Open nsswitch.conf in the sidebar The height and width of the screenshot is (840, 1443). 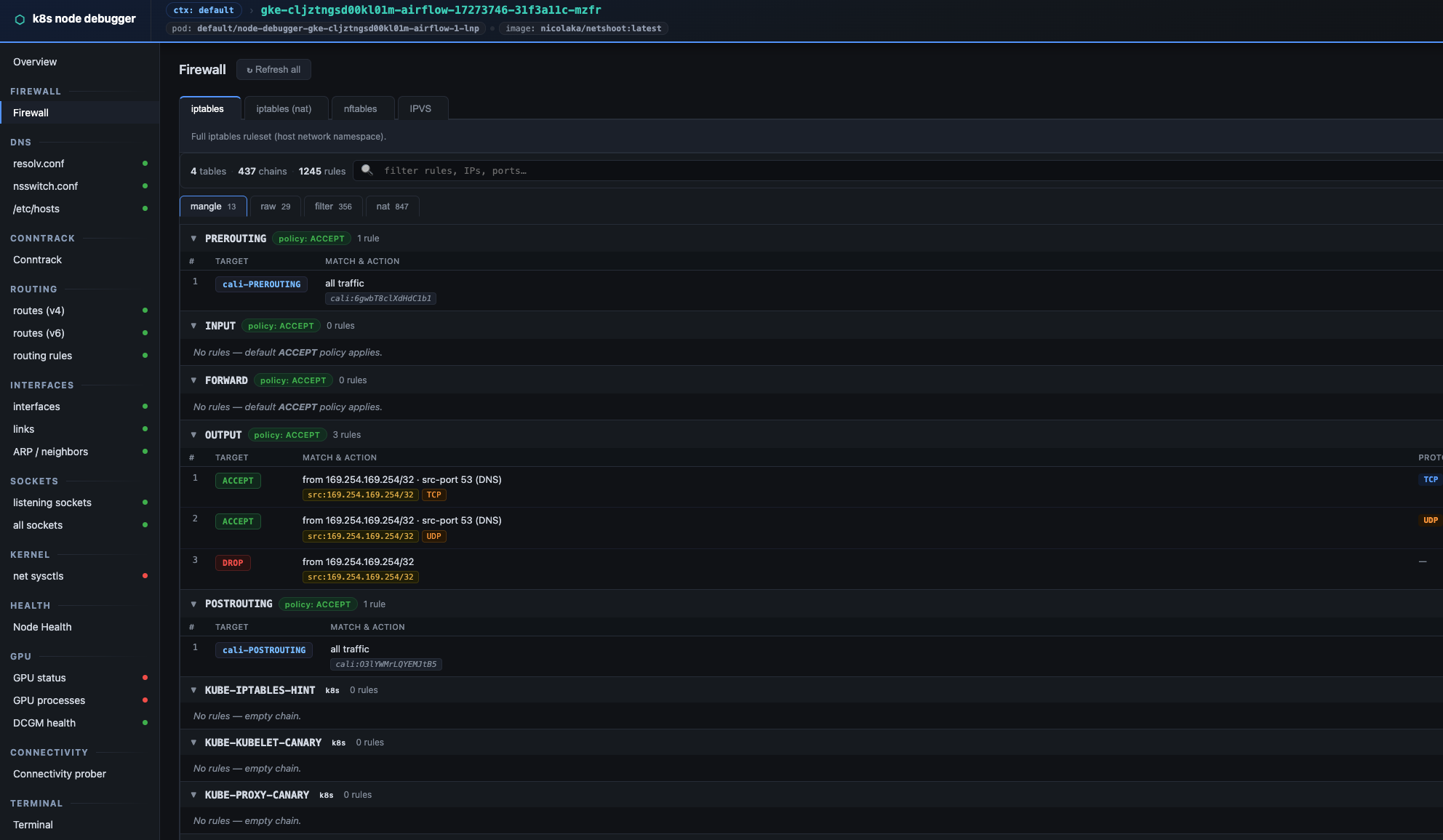click(x=80, y=186)
